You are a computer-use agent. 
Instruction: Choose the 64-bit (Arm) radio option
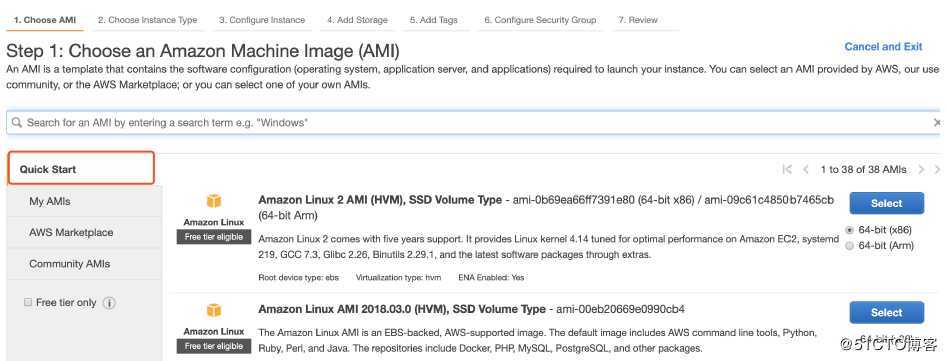(x=850, y=246)
